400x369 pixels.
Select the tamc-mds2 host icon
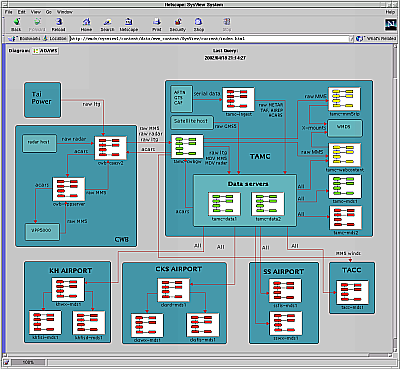click(x=345, y=218)
